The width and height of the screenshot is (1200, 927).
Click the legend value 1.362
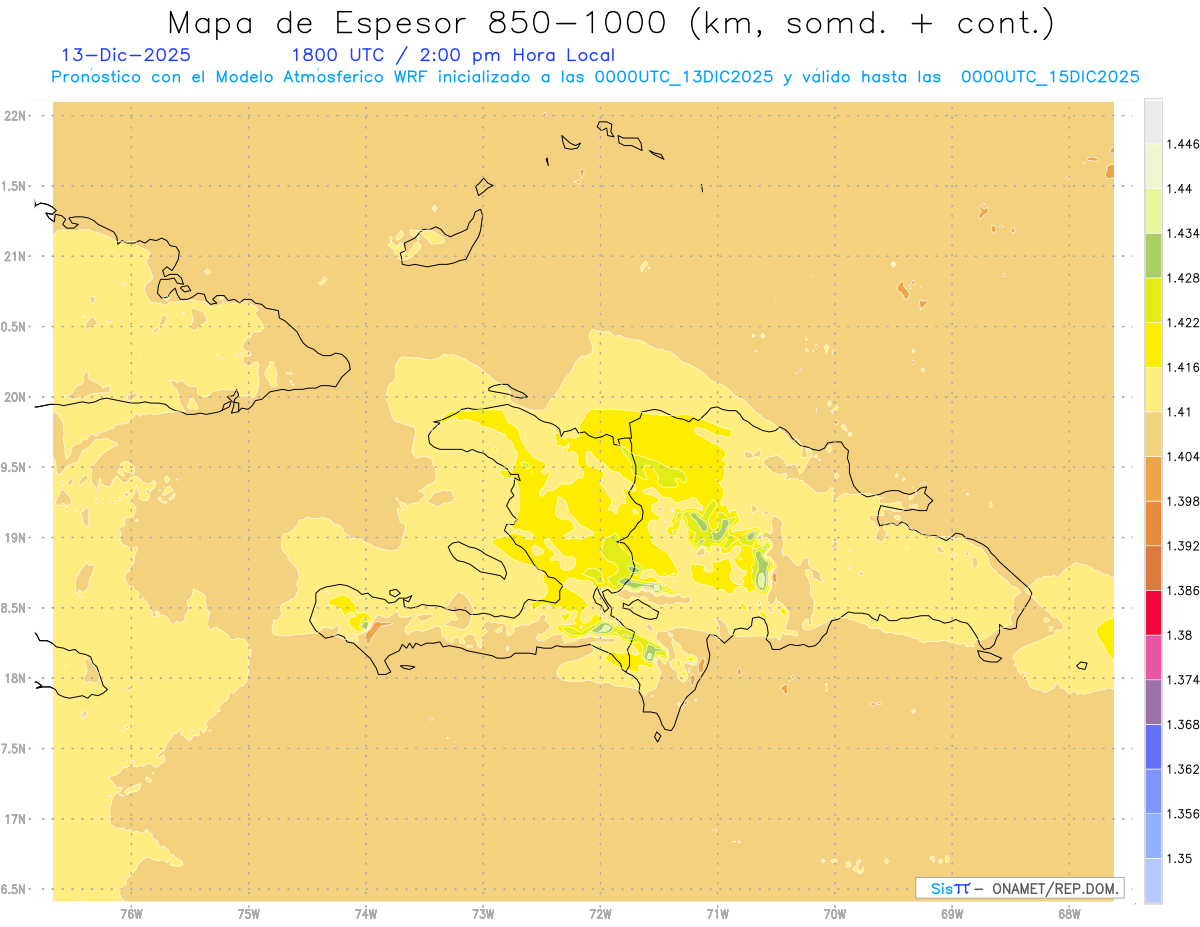pos(1185,769)
